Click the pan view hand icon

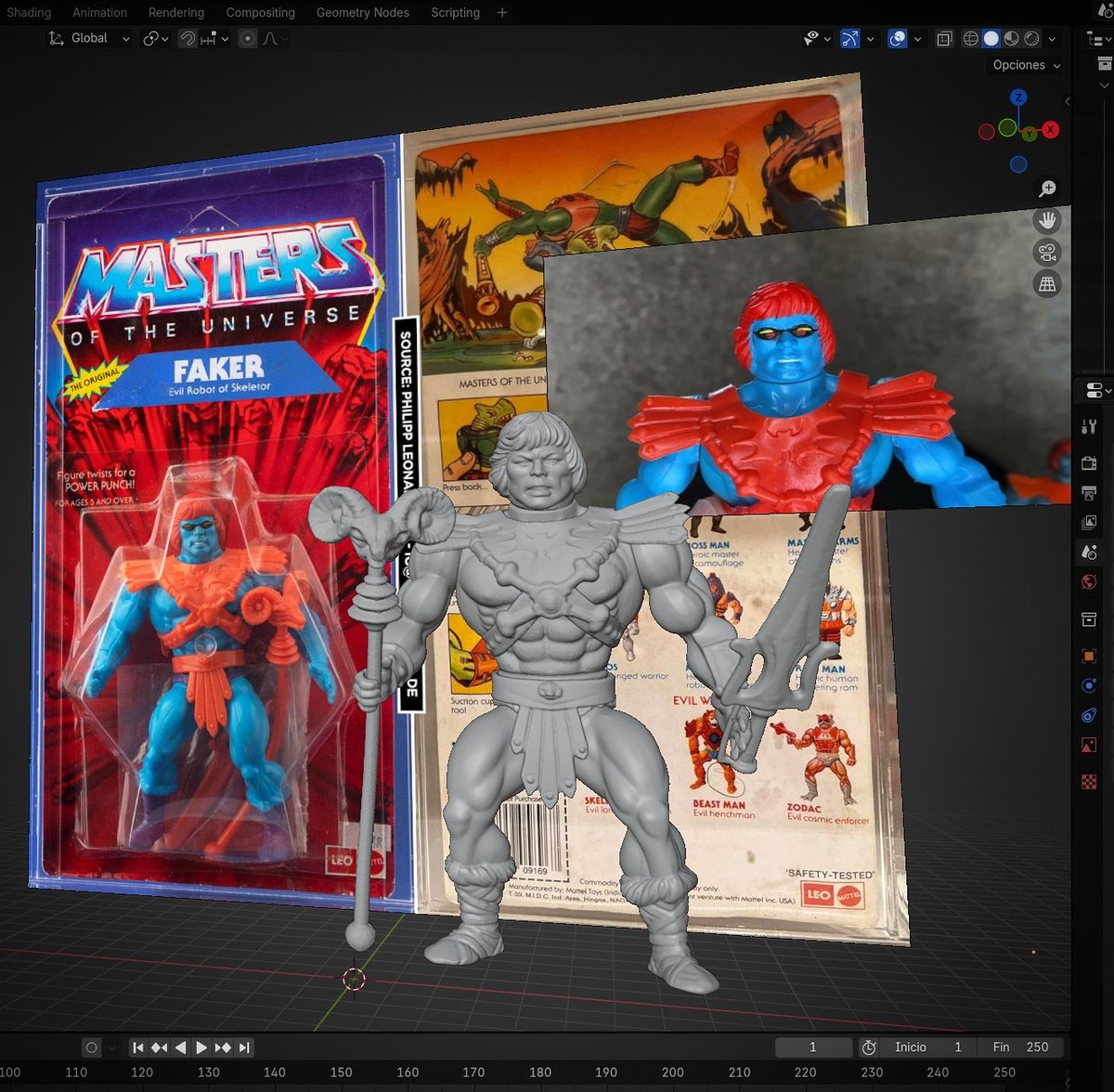[x=1048, y=221]
